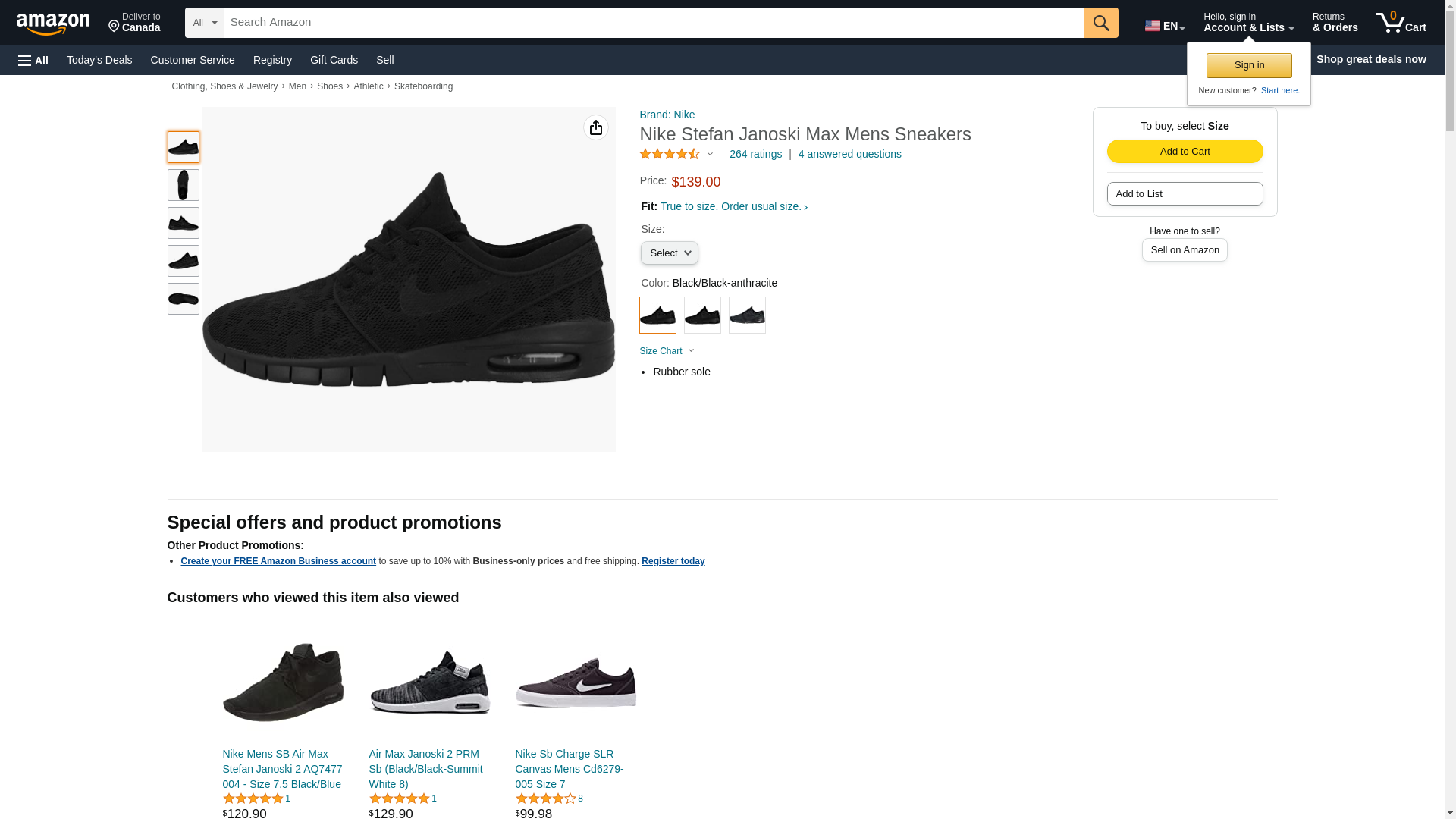Go to Gift Cards in navigation

point(334,60)
